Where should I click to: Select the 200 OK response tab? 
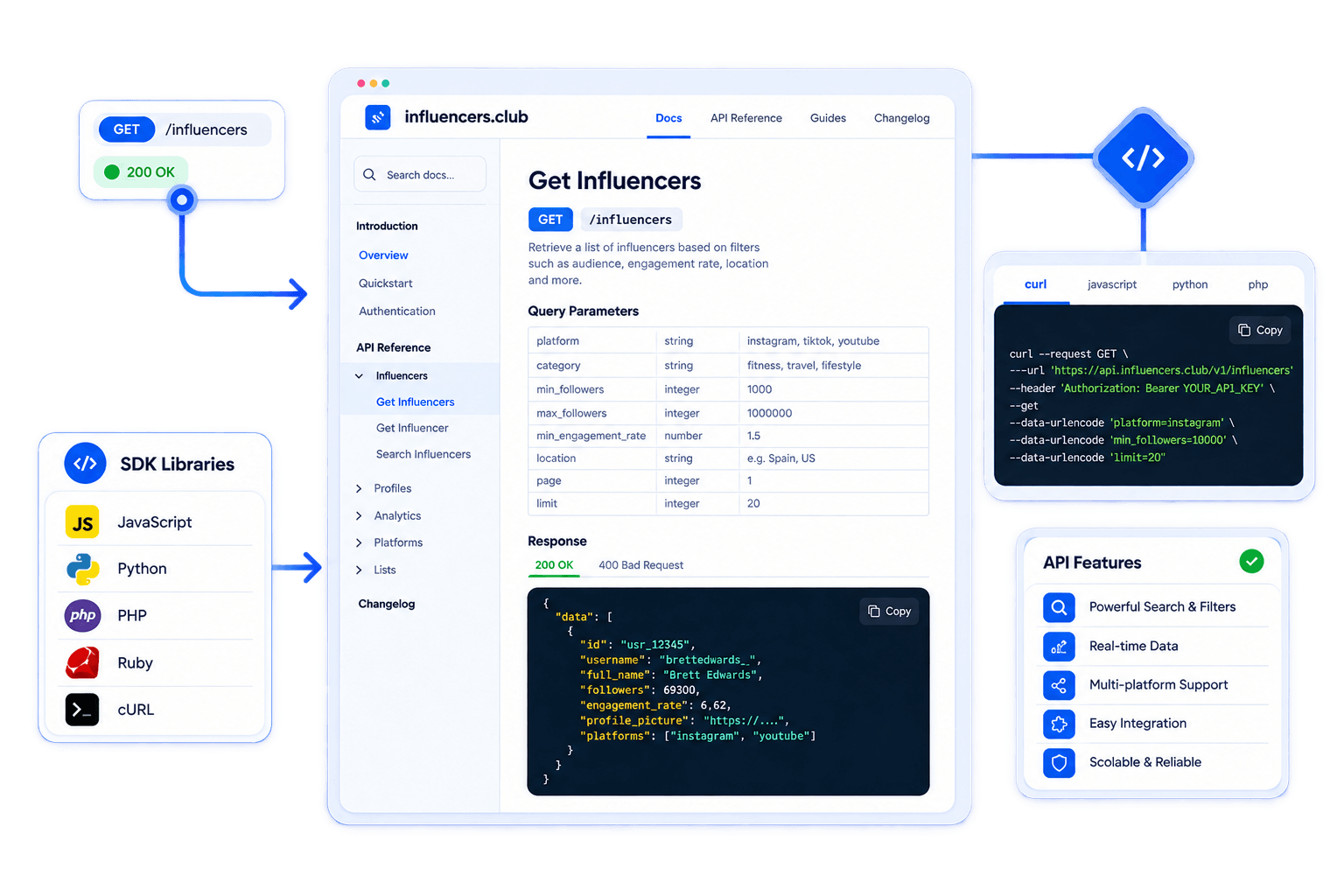554,565
